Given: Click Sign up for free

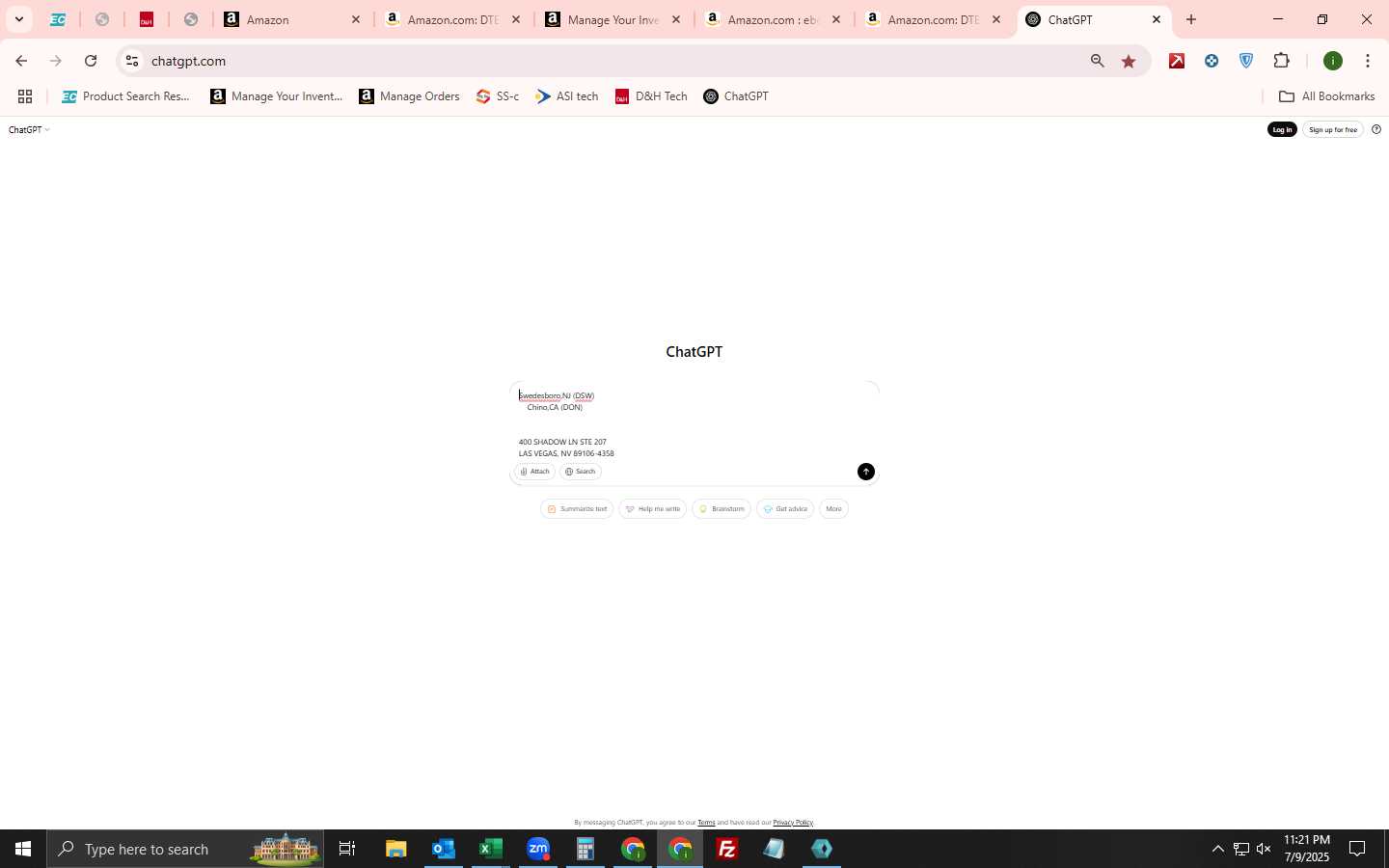Looking at the screenshot, I should pyautogui.click(x=1333, y=130).
